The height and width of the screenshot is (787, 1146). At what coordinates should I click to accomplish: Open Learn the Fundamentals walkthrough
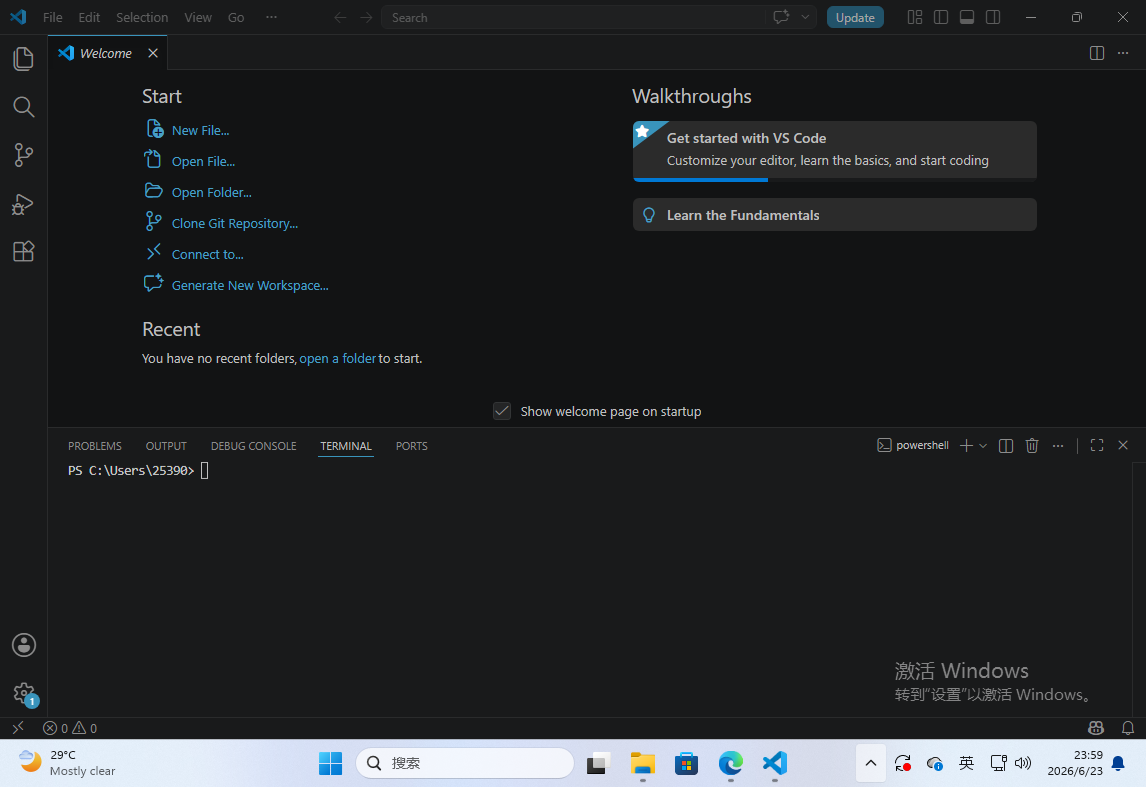point(834,215)
